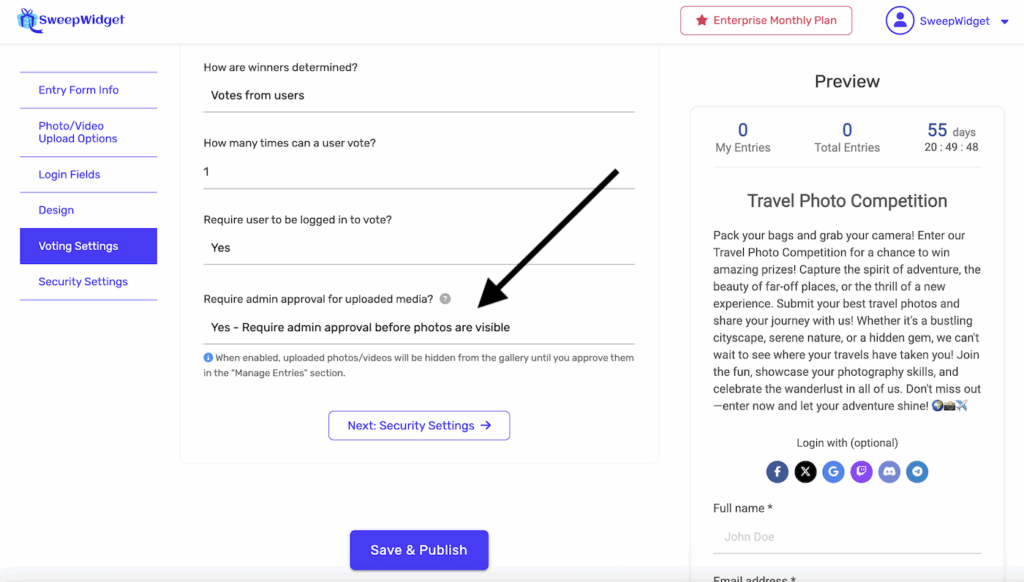Open the 'How are winners determined' dropdown
Image resolution: width=1024 pixels, height=582 pixels.
(419, 96)
